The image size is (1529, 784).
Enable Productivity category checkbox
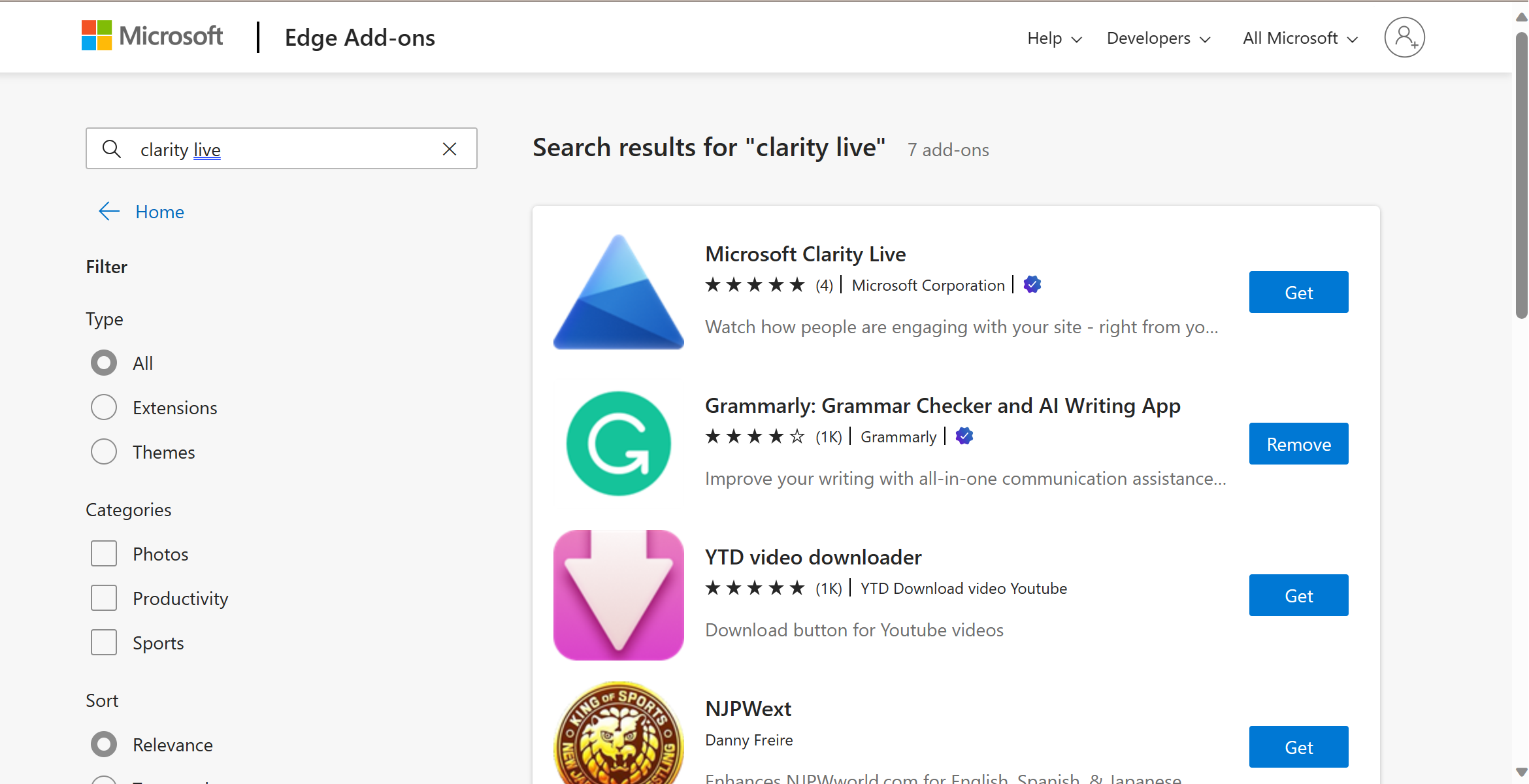click(104, 597)
